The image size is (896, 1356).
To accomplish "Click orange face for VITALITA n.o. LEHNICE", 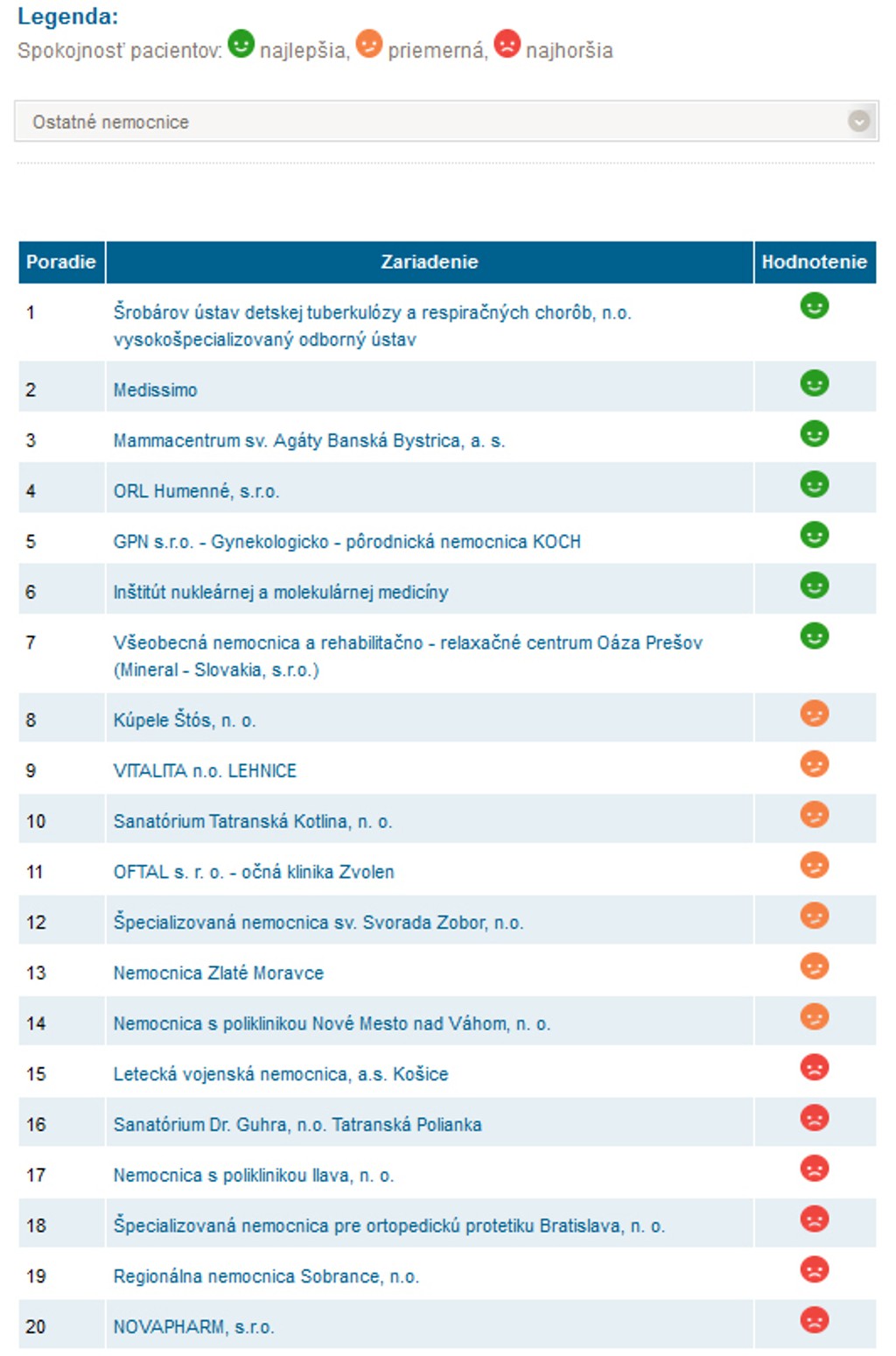I will point(814,764).
